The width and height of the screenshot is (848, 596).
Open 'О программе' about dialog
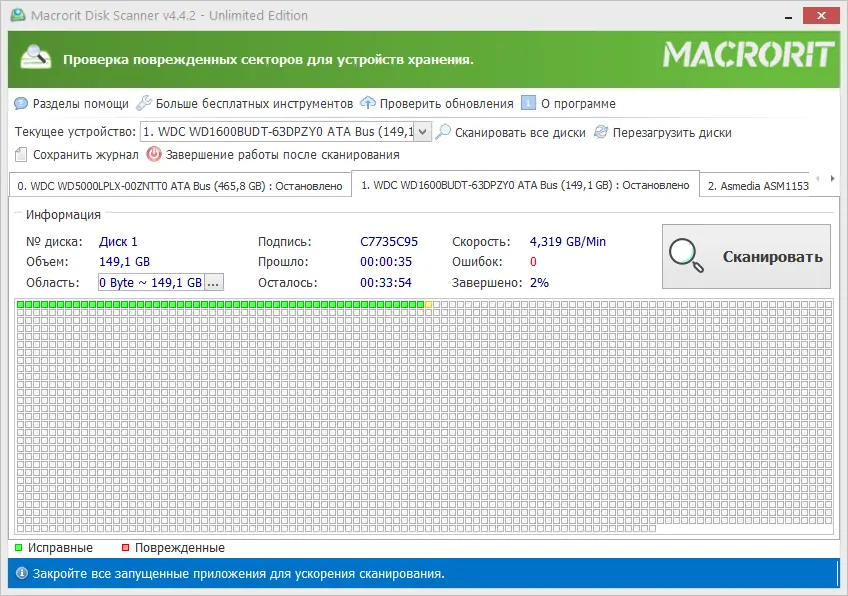(x=578, y=103)
